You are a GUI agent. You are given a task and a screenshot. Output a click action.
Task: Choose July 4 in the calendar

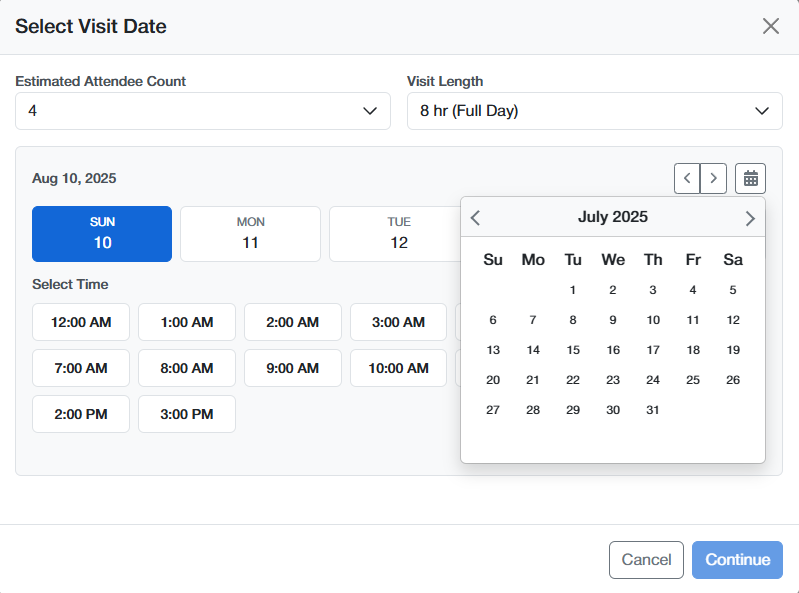(x=693, y=290)
